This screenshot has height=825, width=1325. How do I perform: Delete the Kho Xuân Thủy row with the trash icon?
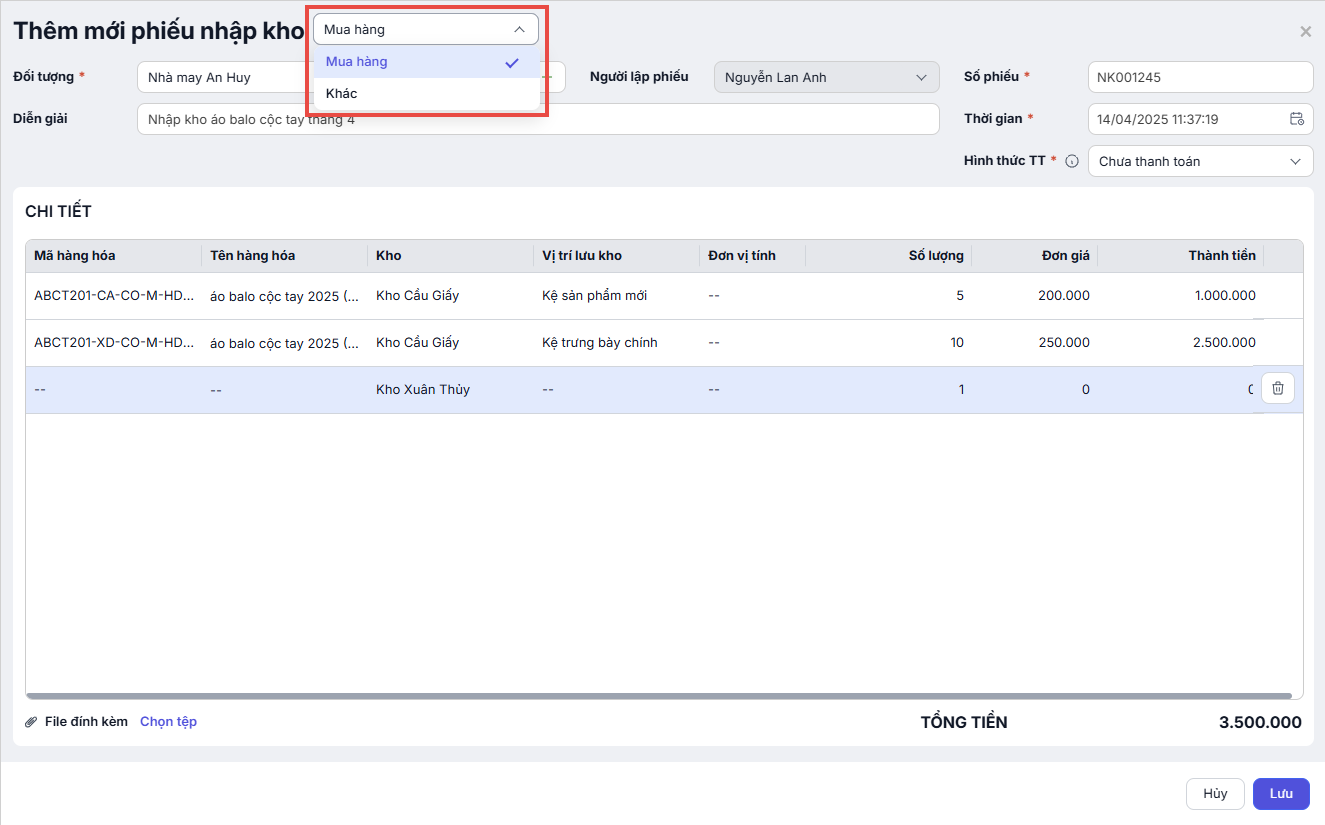1278,389
